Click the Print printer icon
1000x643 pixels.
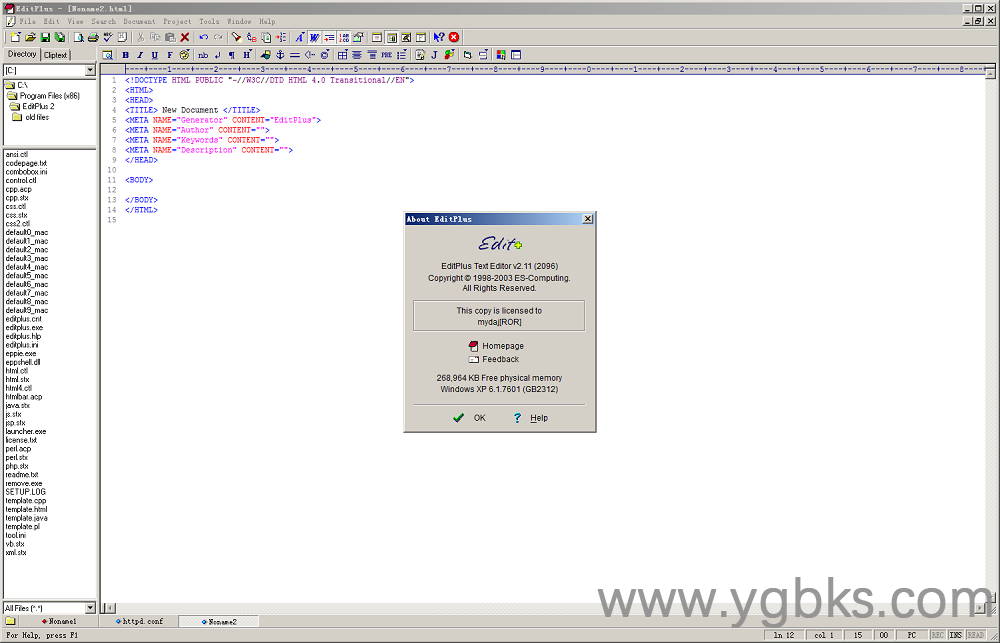point(93,37)
